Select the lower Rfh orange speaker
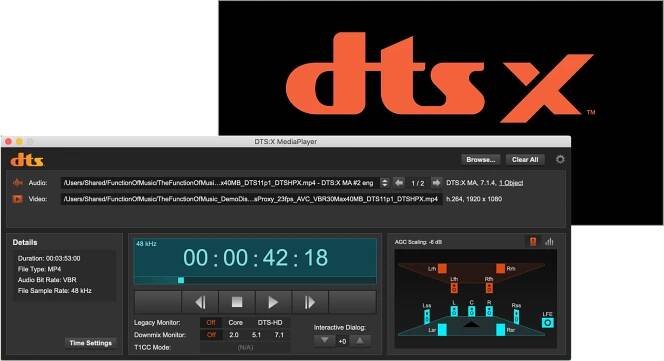The width and height of the screenshot is (664, 361). click(489, 288)
